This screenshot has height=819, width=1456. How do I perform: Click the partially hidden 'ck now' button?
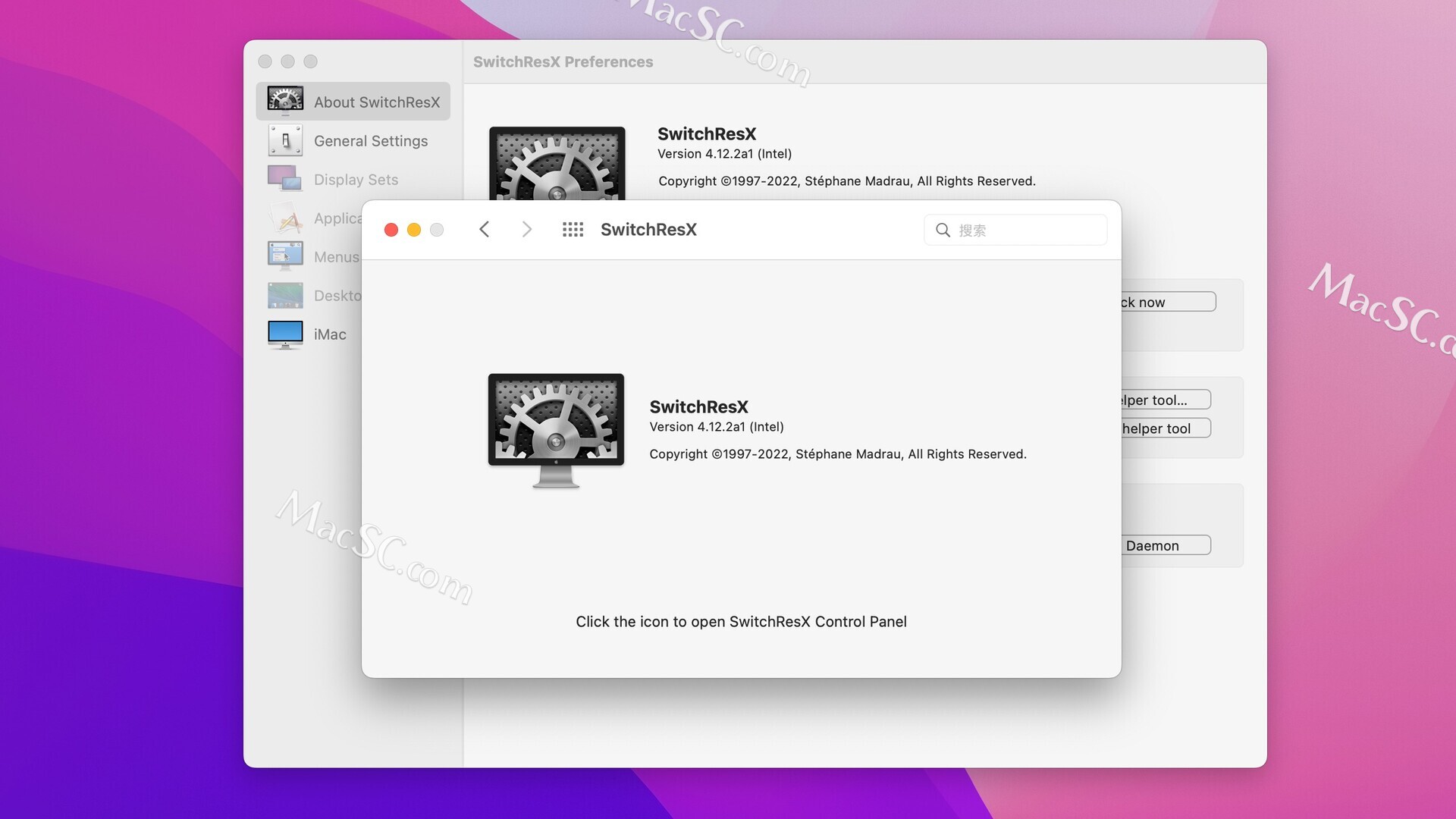[1169, 302]
